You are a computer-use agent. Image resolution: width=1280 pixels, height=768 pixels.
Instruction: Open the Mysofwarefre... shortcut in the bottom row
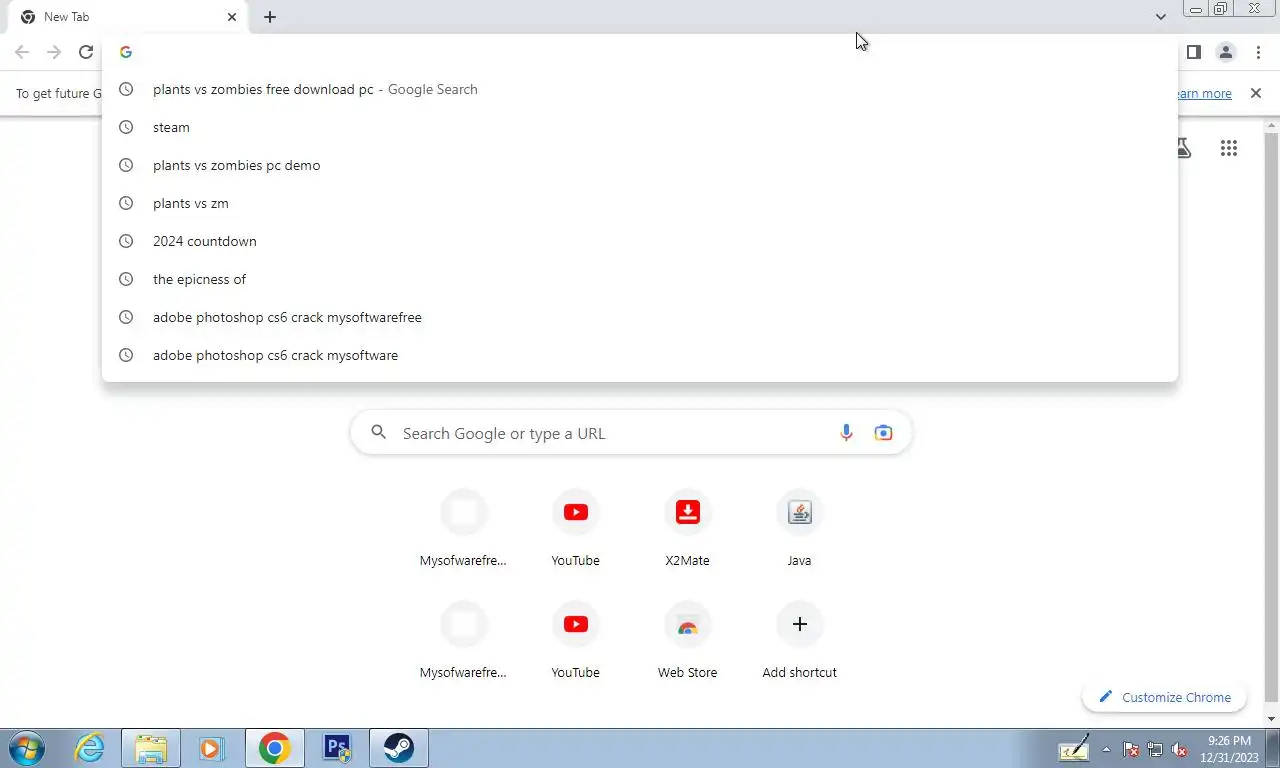pyautogui.click(x=463, y=642)
